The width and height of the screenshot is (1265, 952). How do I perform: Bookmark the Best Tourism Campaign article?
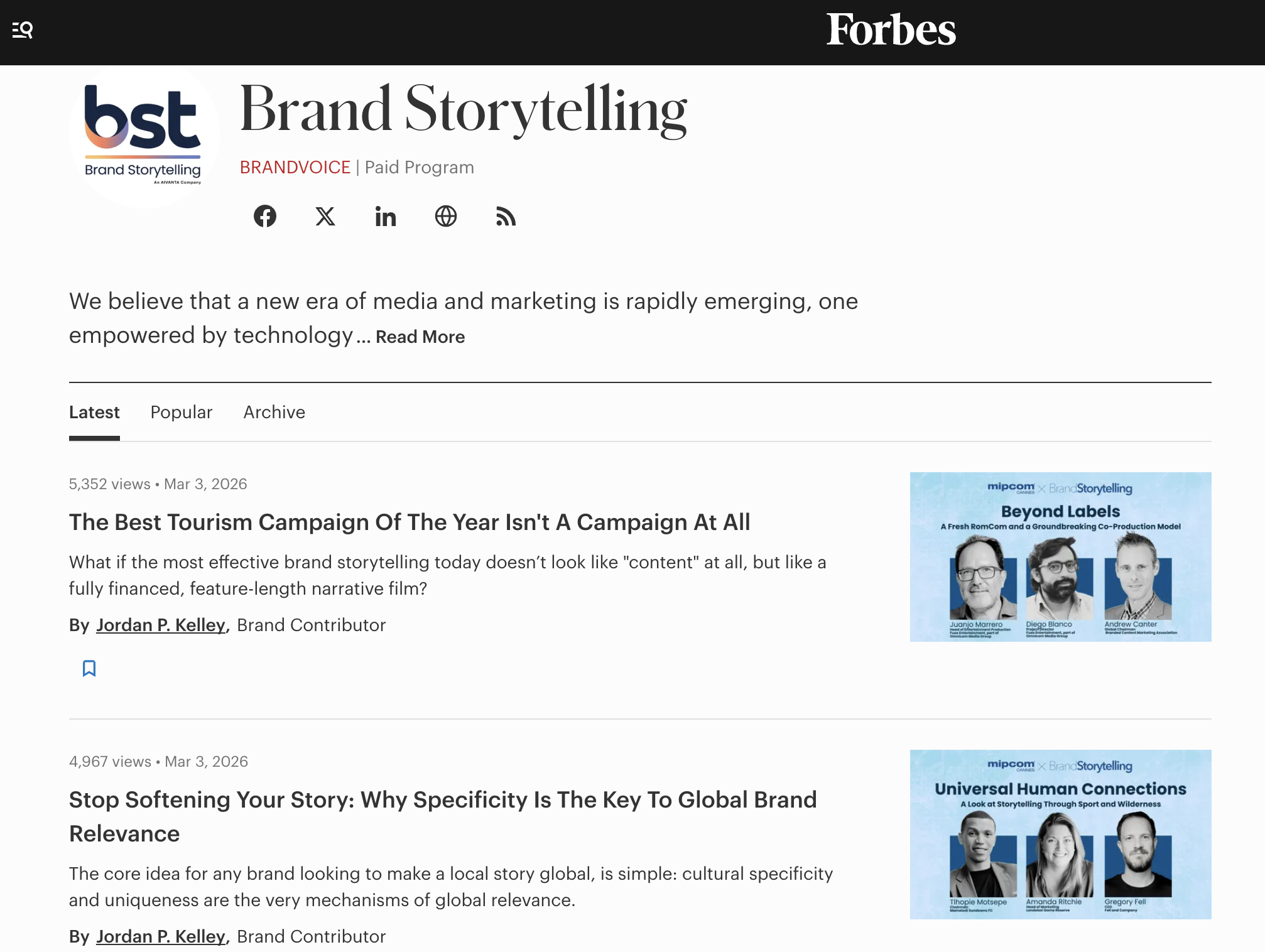(89, 668)
